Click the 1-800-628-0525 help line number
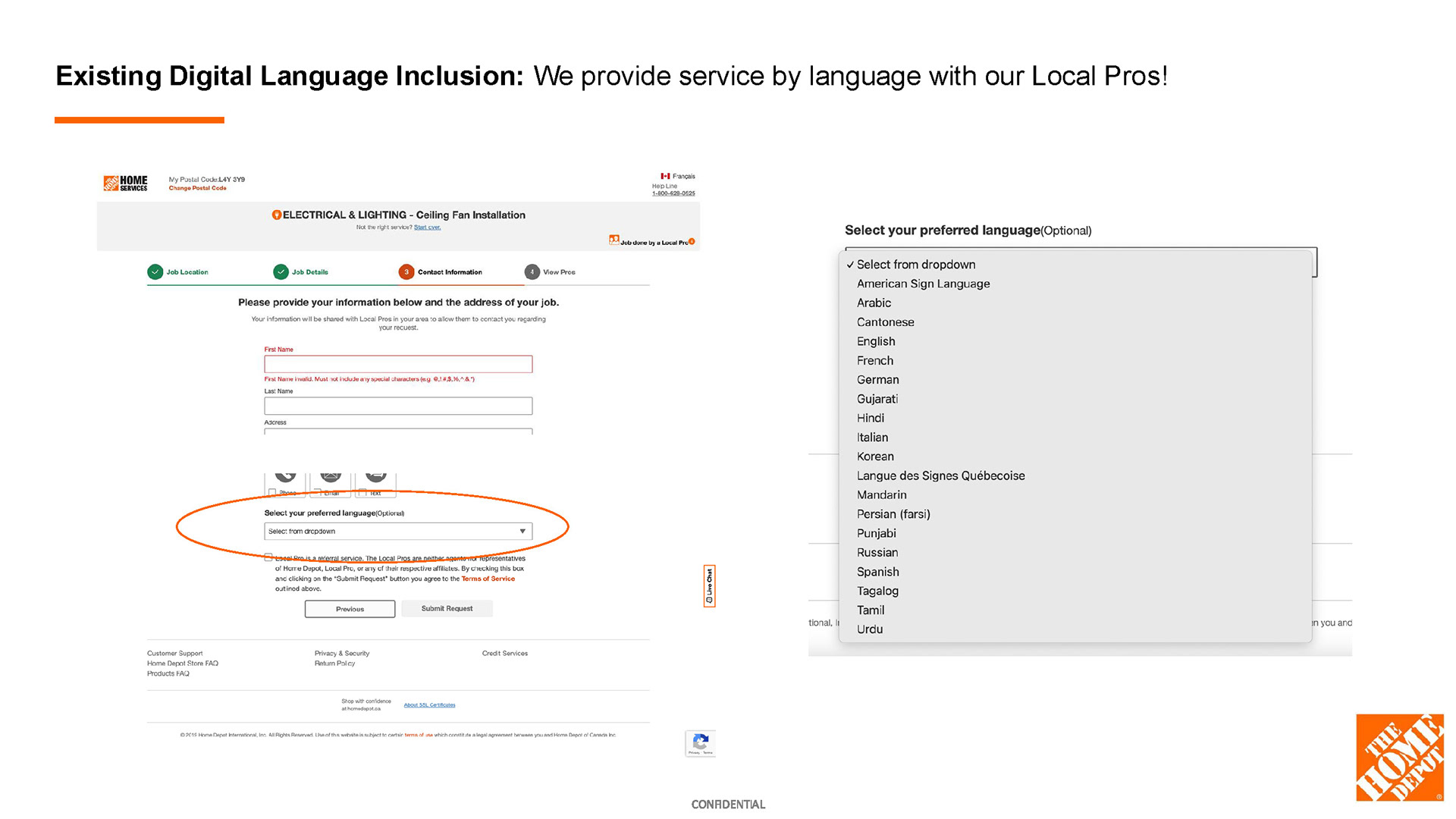 [673, 193]
